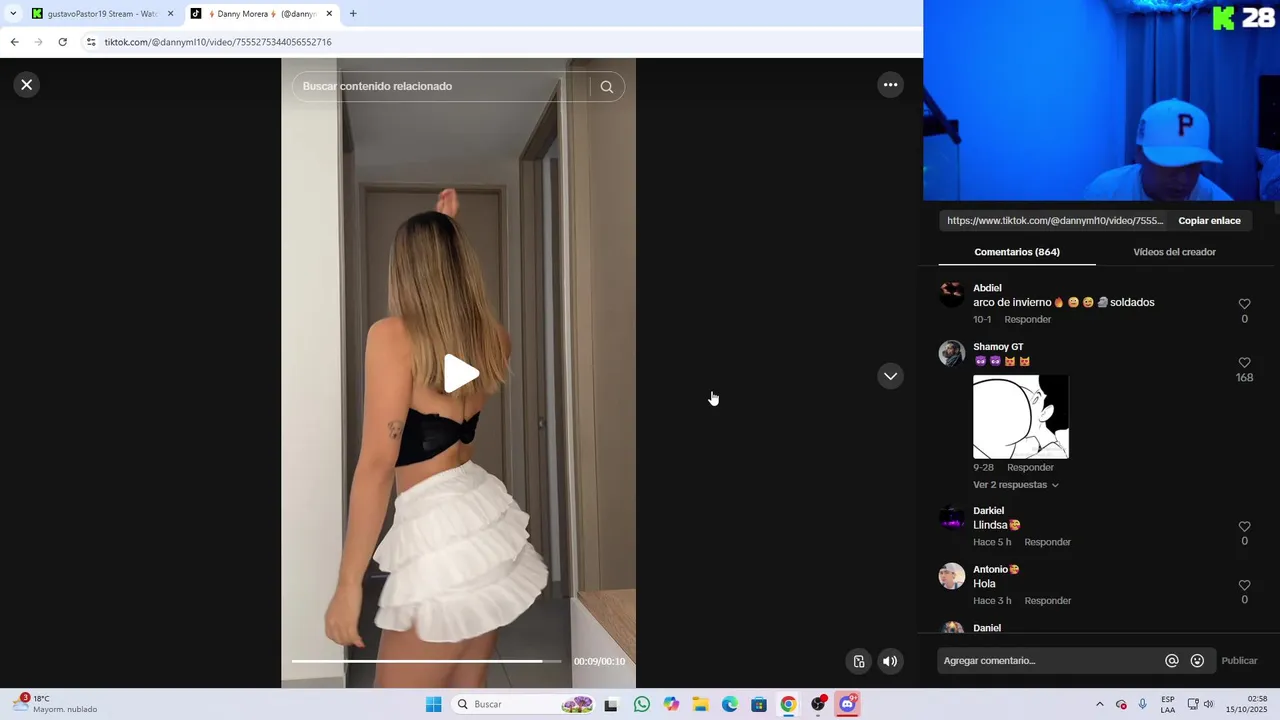Image resolution: width=1280 pixels, height=720 pixels.
Task: Show hidden system tray icons chevron
Action: [x=1100, y=705]
